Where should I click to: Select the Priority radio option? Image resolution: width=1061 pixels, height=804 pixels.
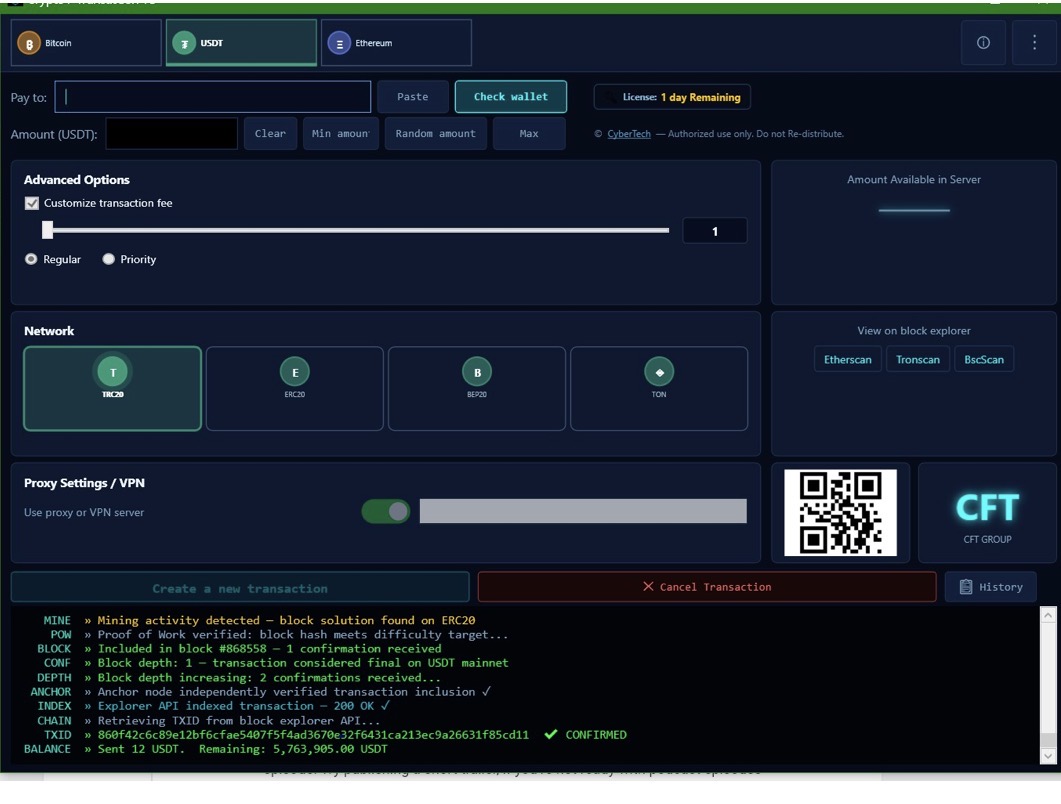(x=108, y=259)
